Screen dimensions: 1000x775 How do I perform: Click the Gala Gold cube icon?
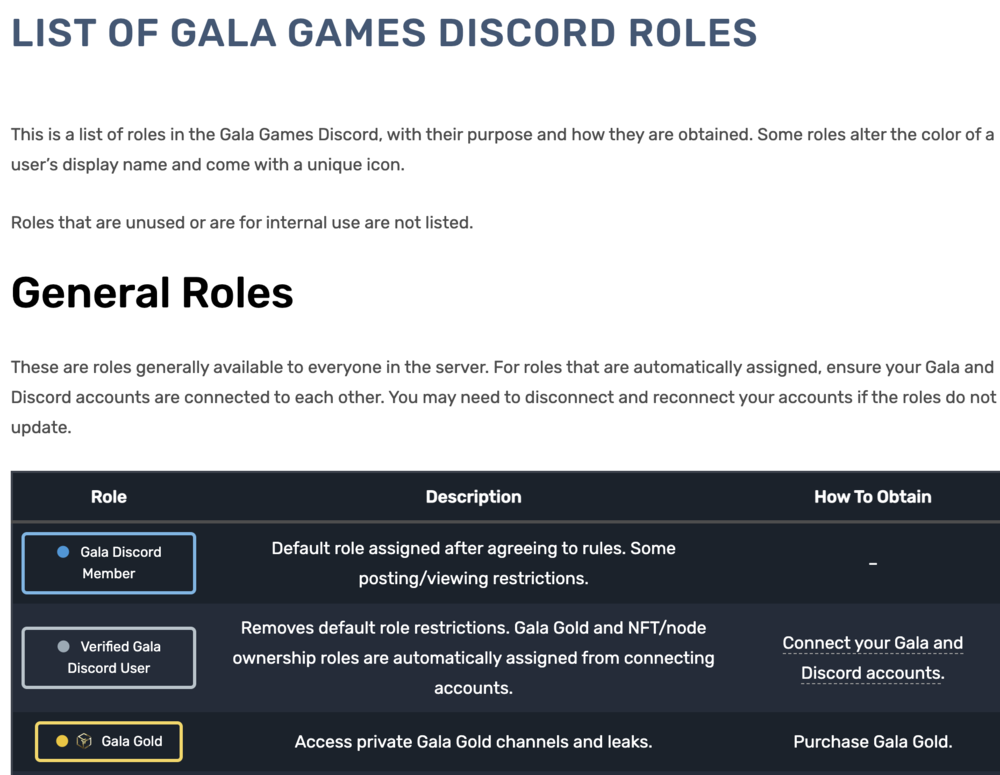click(84, 741)
